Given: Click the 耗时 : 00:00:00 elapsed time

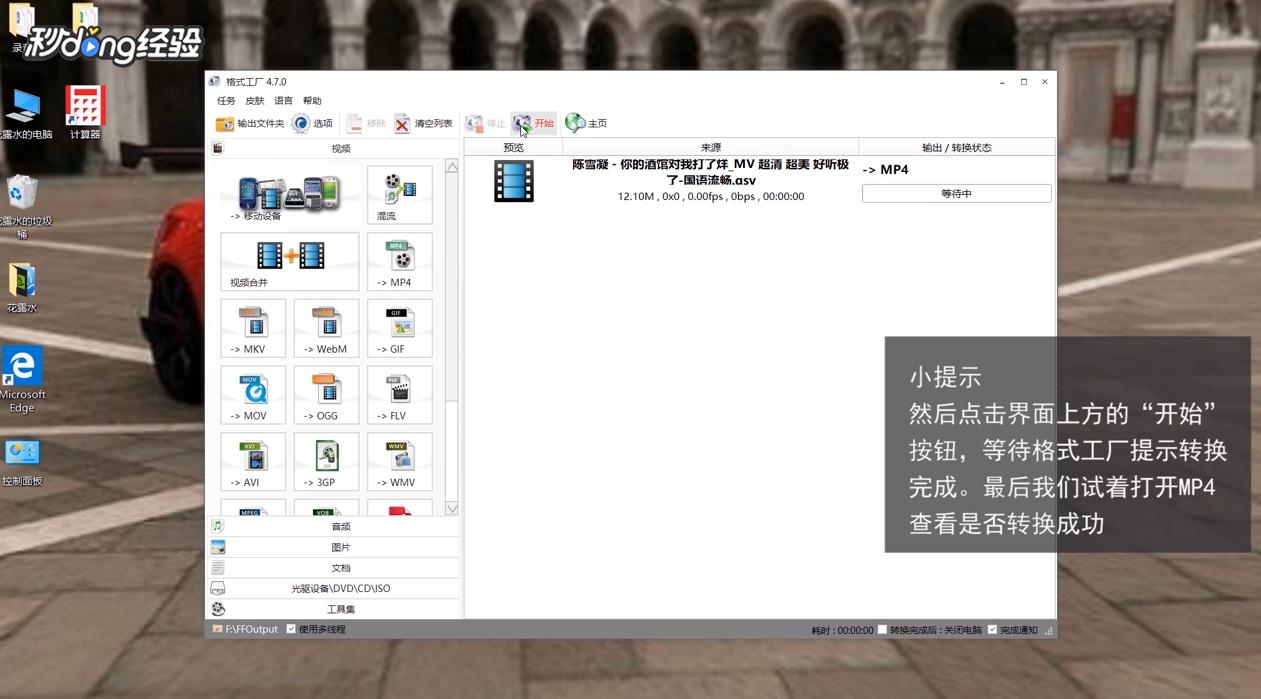Looking at the screenshot, I should (x=842, y=631).
